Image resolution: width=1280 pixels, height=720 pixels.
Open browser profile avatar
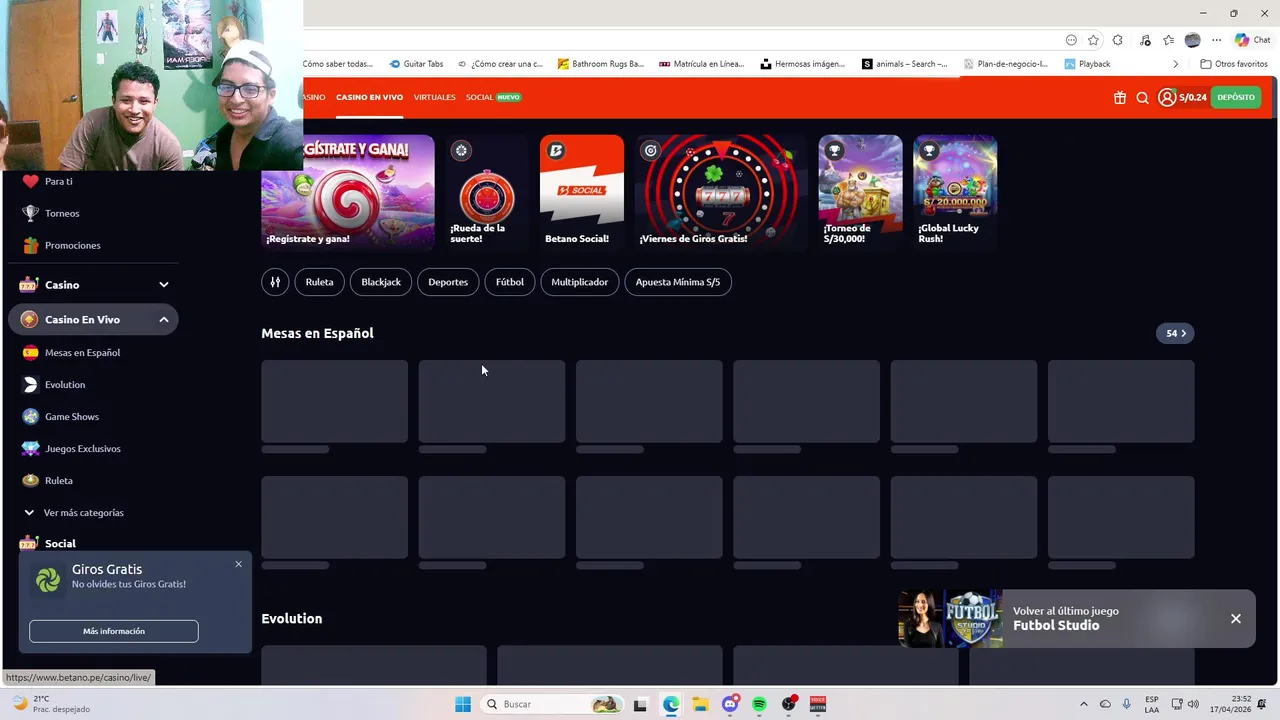click(1192, 40)
